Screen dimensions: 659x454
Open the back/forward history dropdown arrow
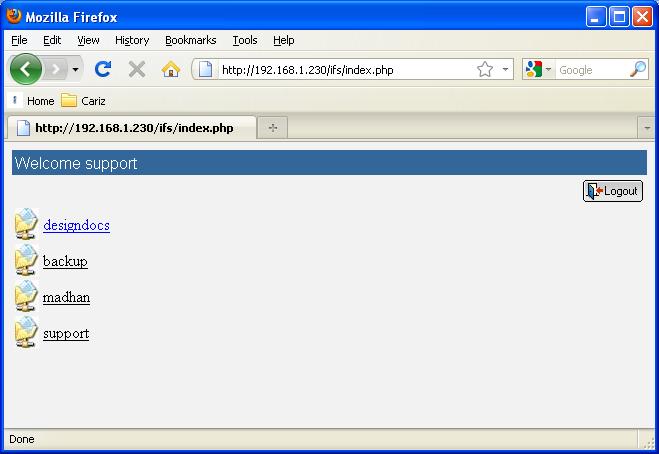(x=75, y=69)
